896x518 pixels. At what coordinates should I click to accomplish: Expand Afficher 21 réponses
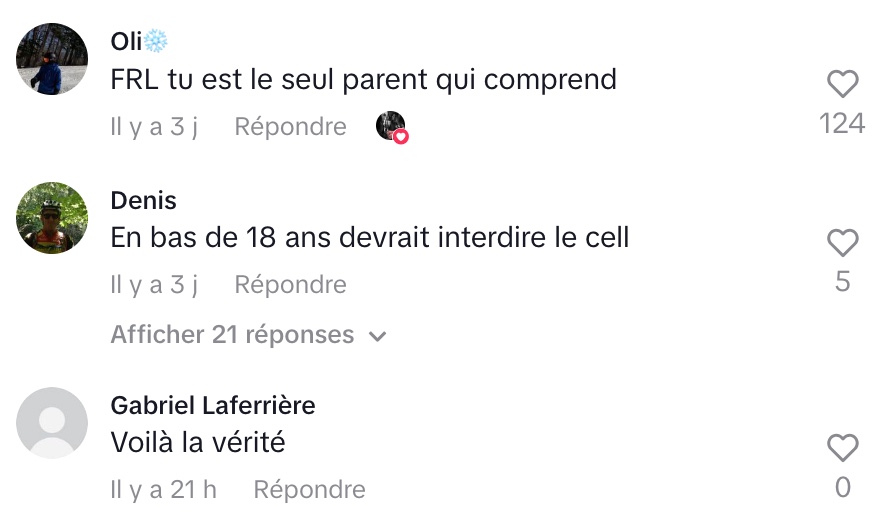click(x=249, y=335)
